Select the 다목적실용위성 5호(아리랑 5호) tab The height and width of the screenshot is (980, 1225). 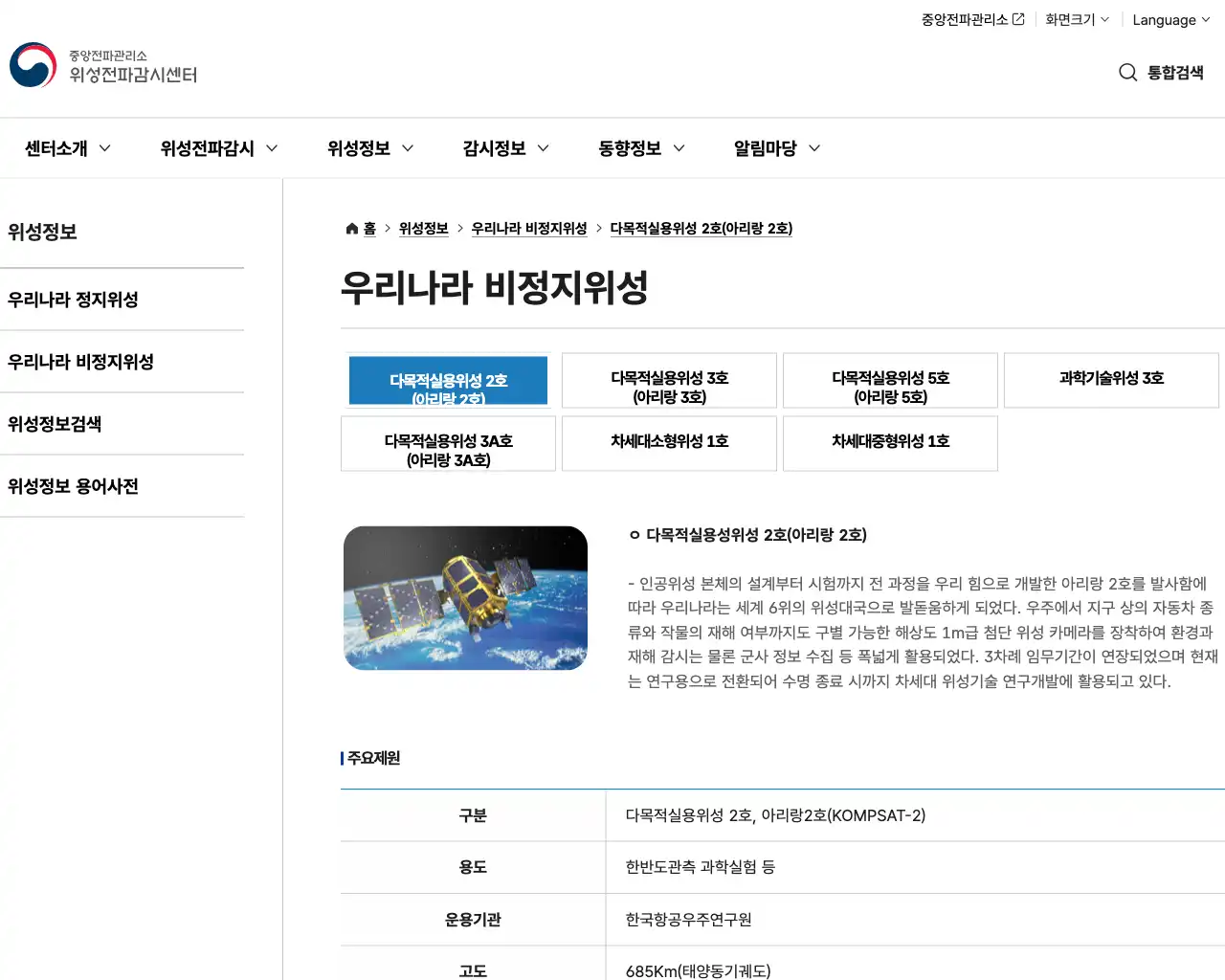coord(890,380)
